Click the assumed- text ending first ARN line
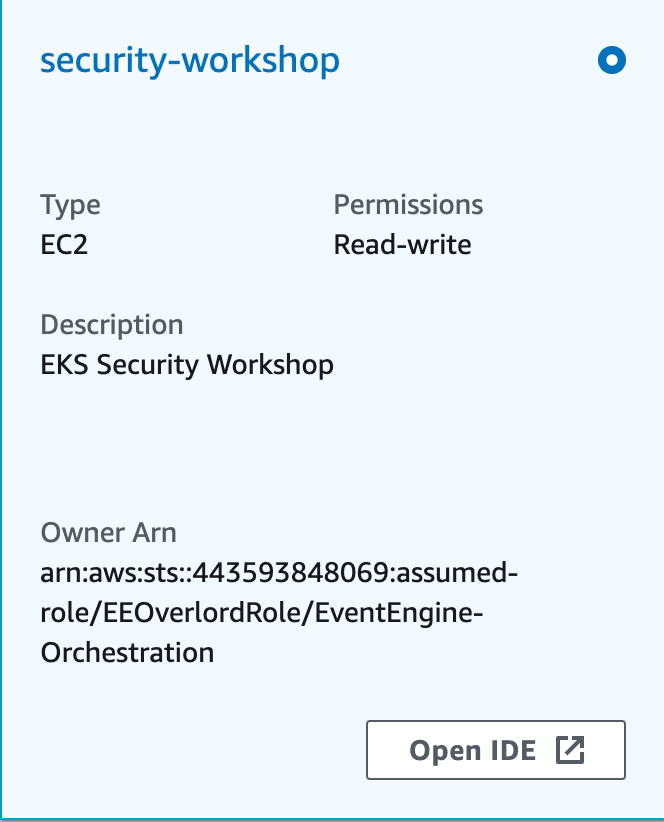Image resolution: width=664 pixels, height=822 pixels. [458, 572]
